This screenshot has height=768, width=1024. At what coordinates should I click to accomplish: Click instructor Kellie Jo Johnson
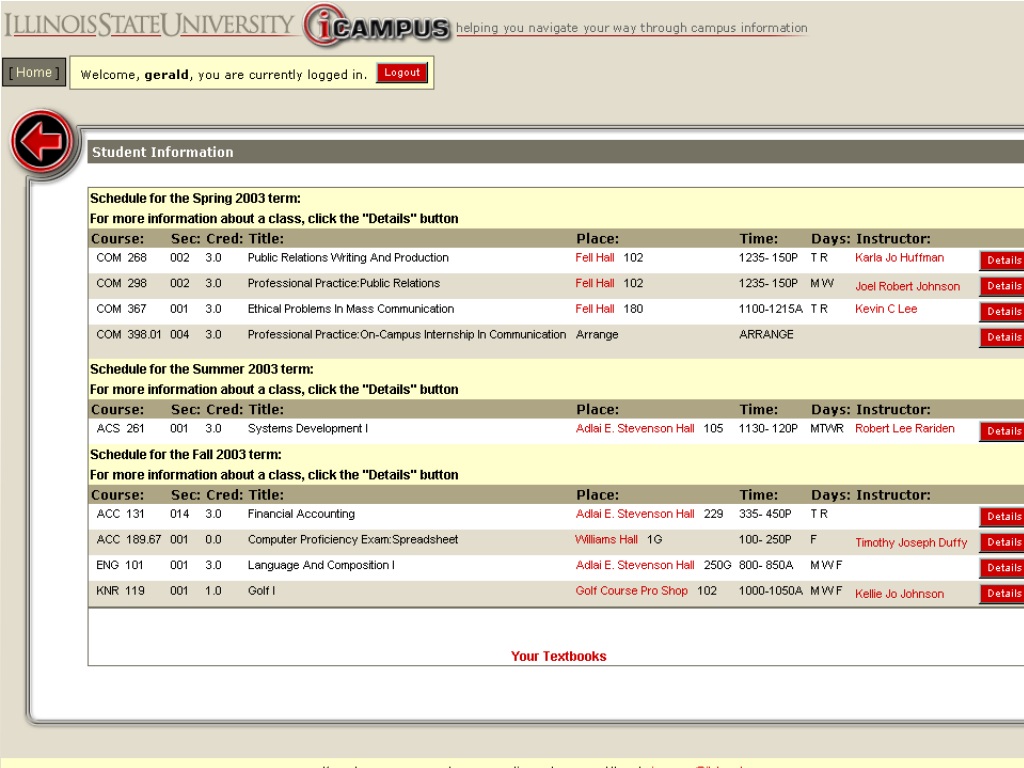[x=899, y=594]
